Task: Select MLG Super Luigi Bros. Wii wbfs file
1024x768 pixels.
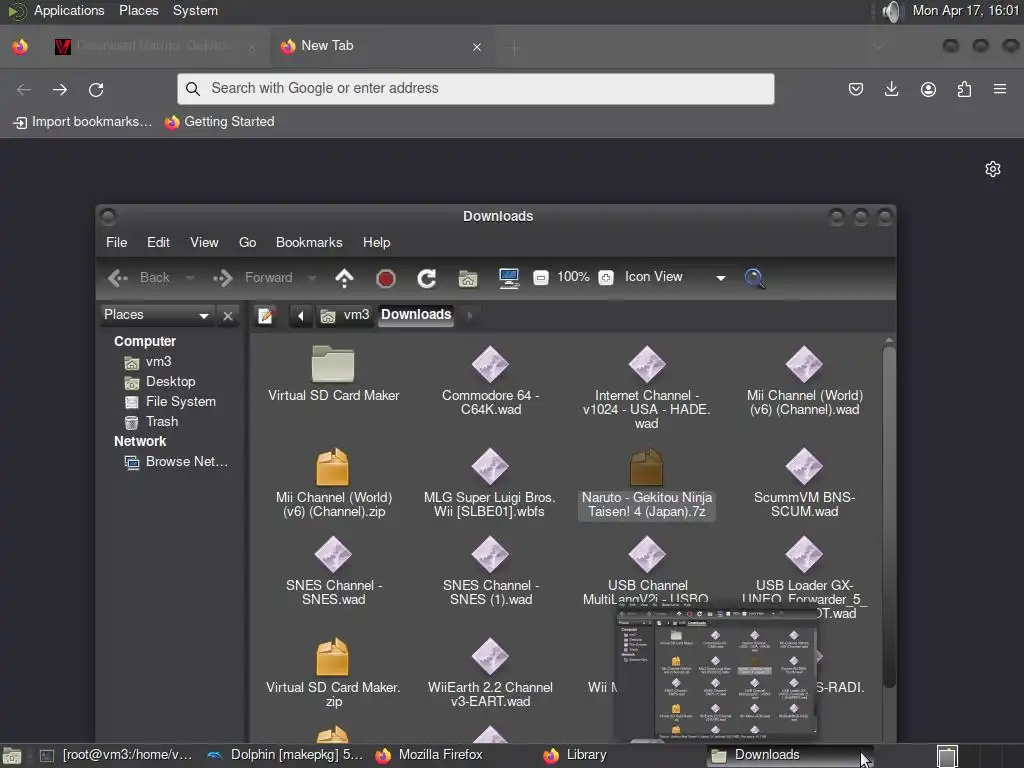Action: tap(490, 483)
